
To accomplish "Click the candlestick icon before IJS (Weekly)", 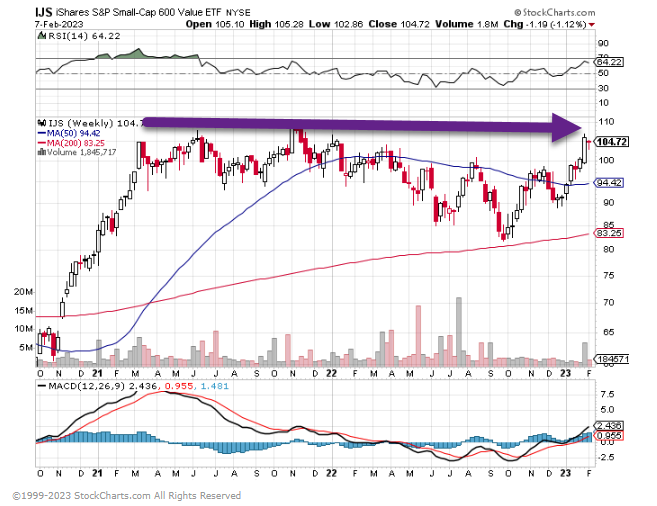I will pyautogui.click(x=41, y=123).
